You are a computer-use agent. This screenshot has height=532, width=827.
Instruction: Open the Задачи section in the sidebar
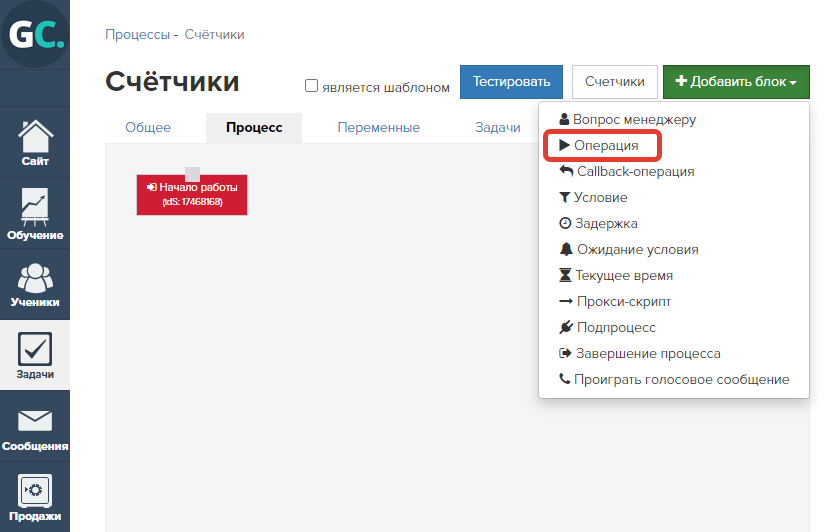click(35, 355)
